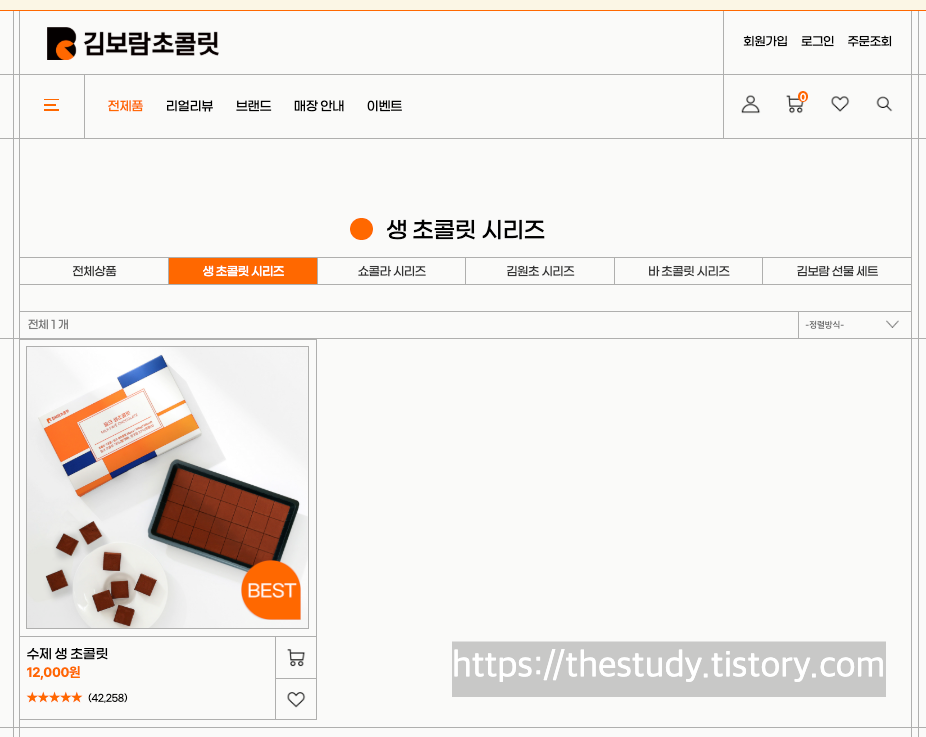Like 수제 생 초콜릿 with heart icon

(x=296, y=699)
